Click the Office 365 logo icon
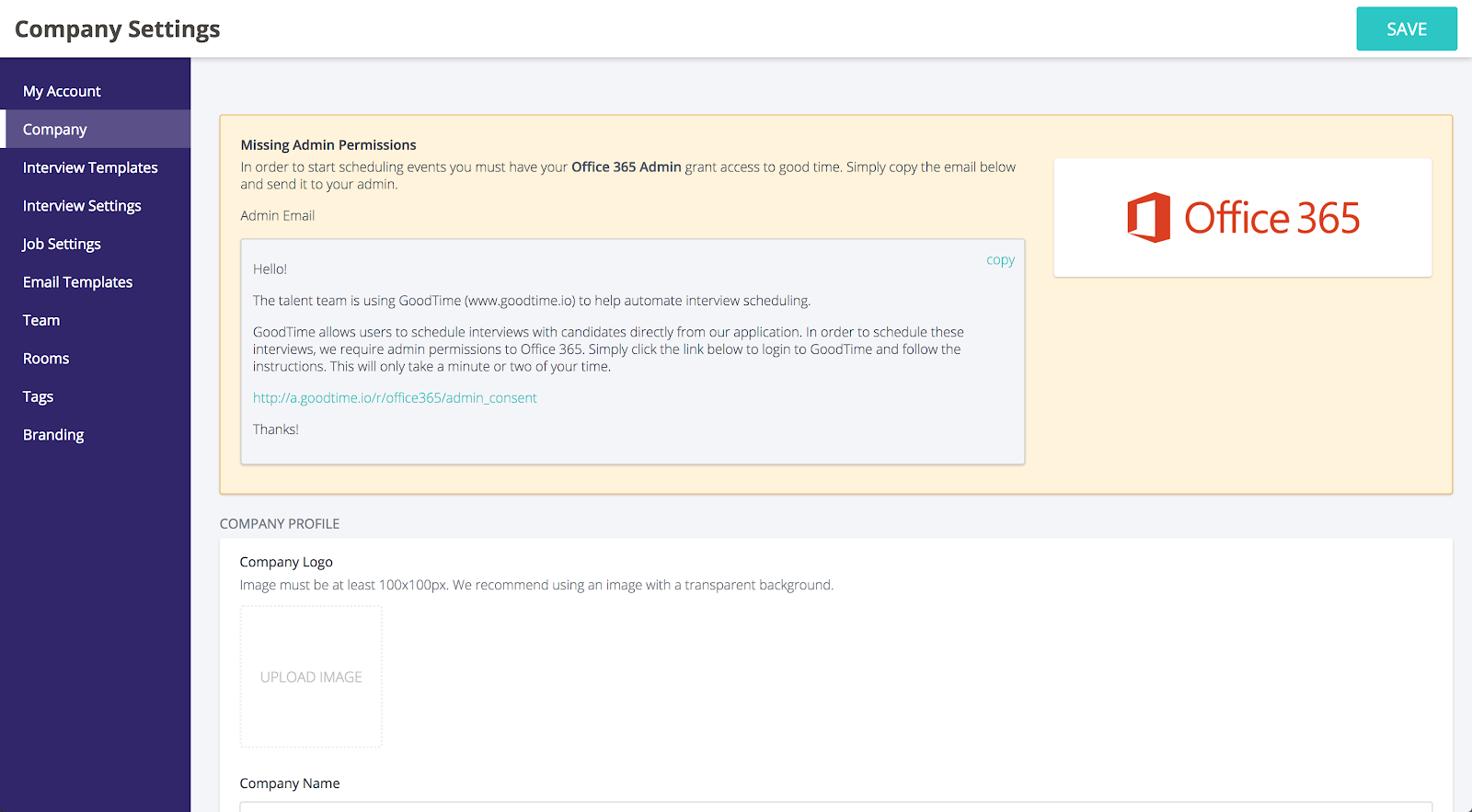 point(1148,218)
